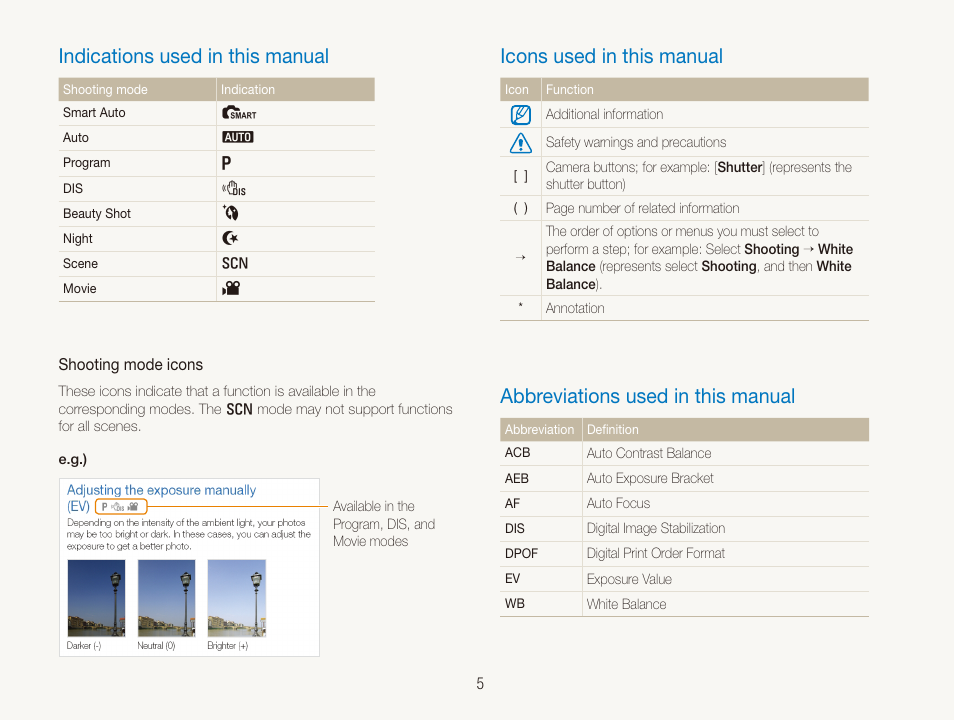
Task: Click the SCN scene mode icon
Action: click(x=235, y=264)
